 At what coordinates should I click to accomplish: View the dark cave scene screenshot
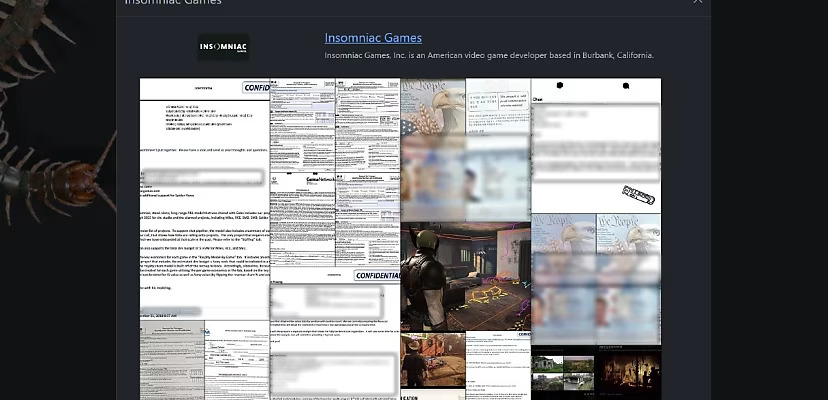pos(628,373)
